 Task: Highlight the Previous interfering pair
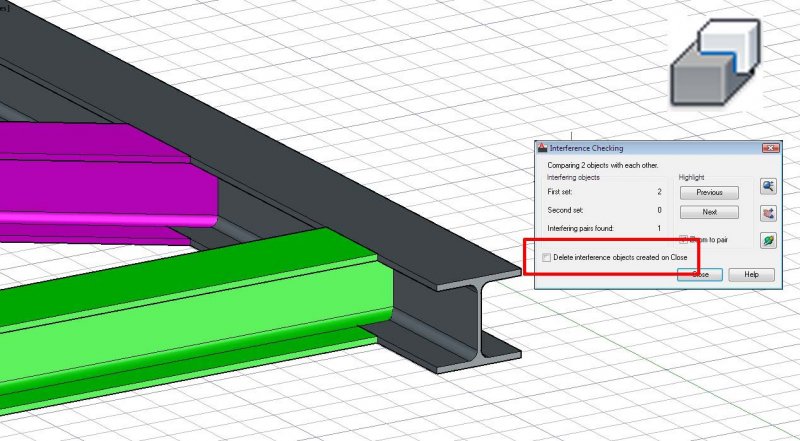pos(709,192)
